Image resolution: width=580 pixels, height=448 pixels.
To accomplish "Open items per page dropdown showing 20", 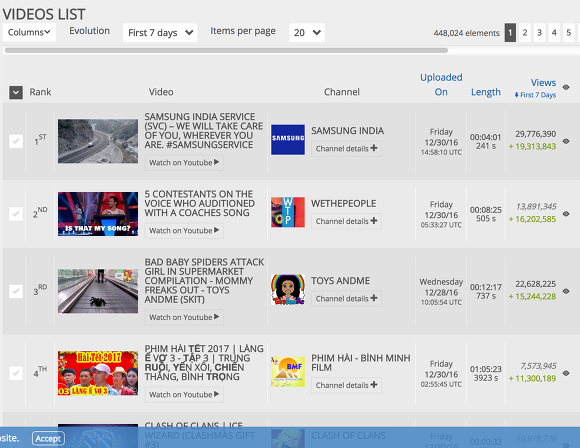I will [x=307, y=33].
